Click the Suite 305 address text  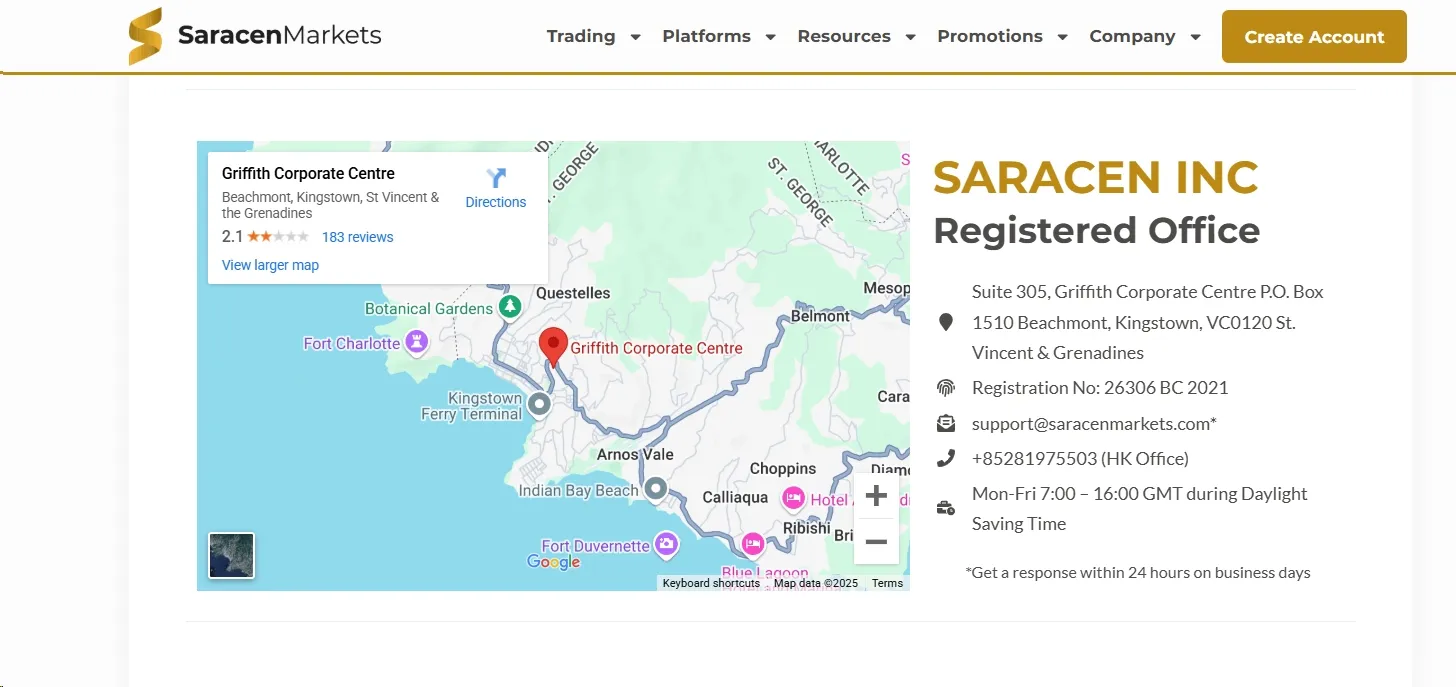1148,322
